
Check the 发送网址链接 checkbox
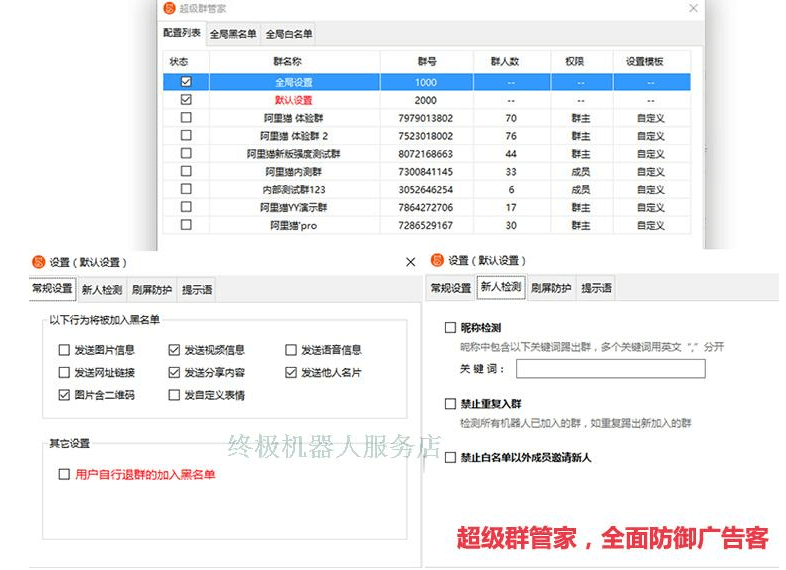(x=64, y=372)
